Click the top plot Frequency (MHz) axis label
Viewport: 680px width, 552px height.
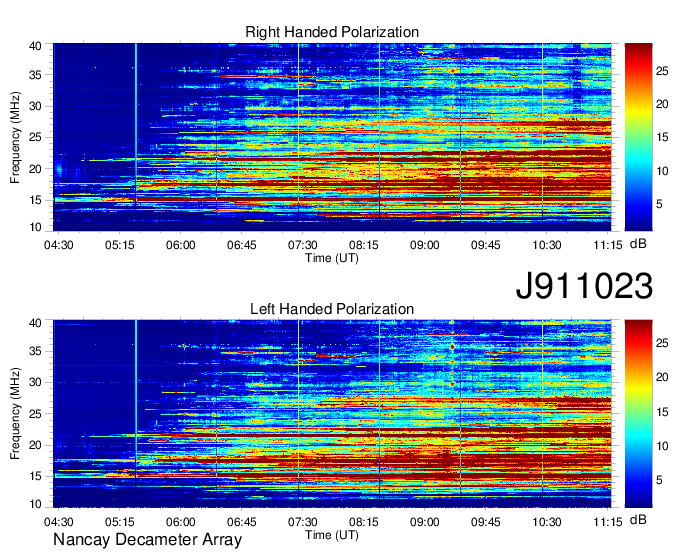[15, 137]
